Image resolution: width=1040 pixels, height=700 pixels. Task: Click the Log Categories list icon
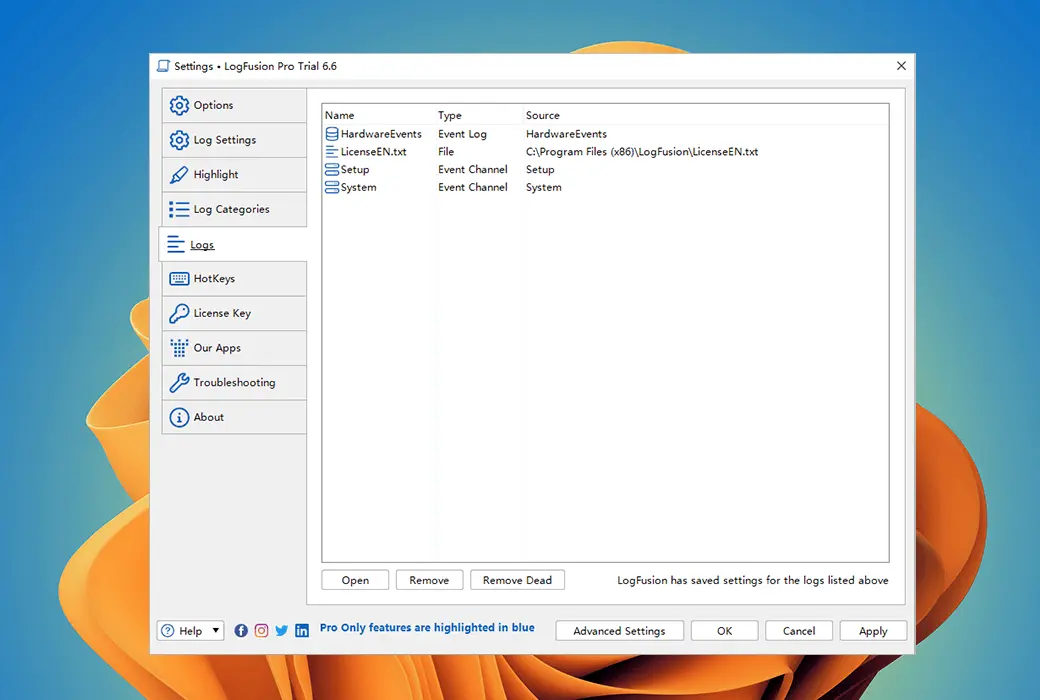[179, 209]
